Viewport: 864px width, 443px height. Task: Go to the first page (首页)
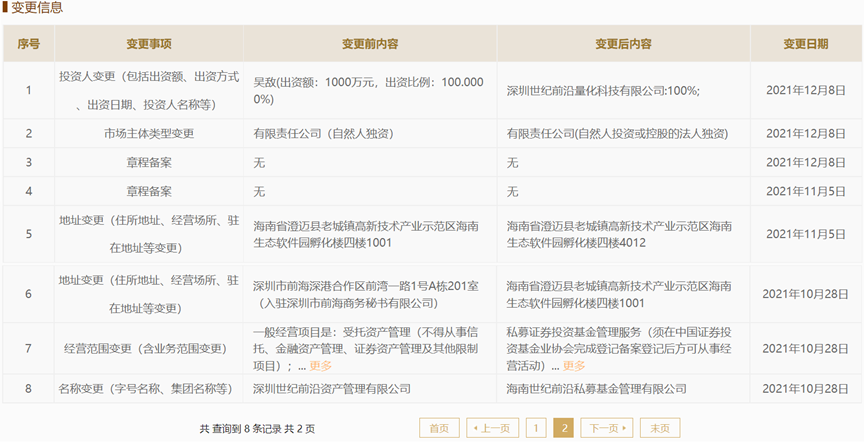click(x=439, y=428)
